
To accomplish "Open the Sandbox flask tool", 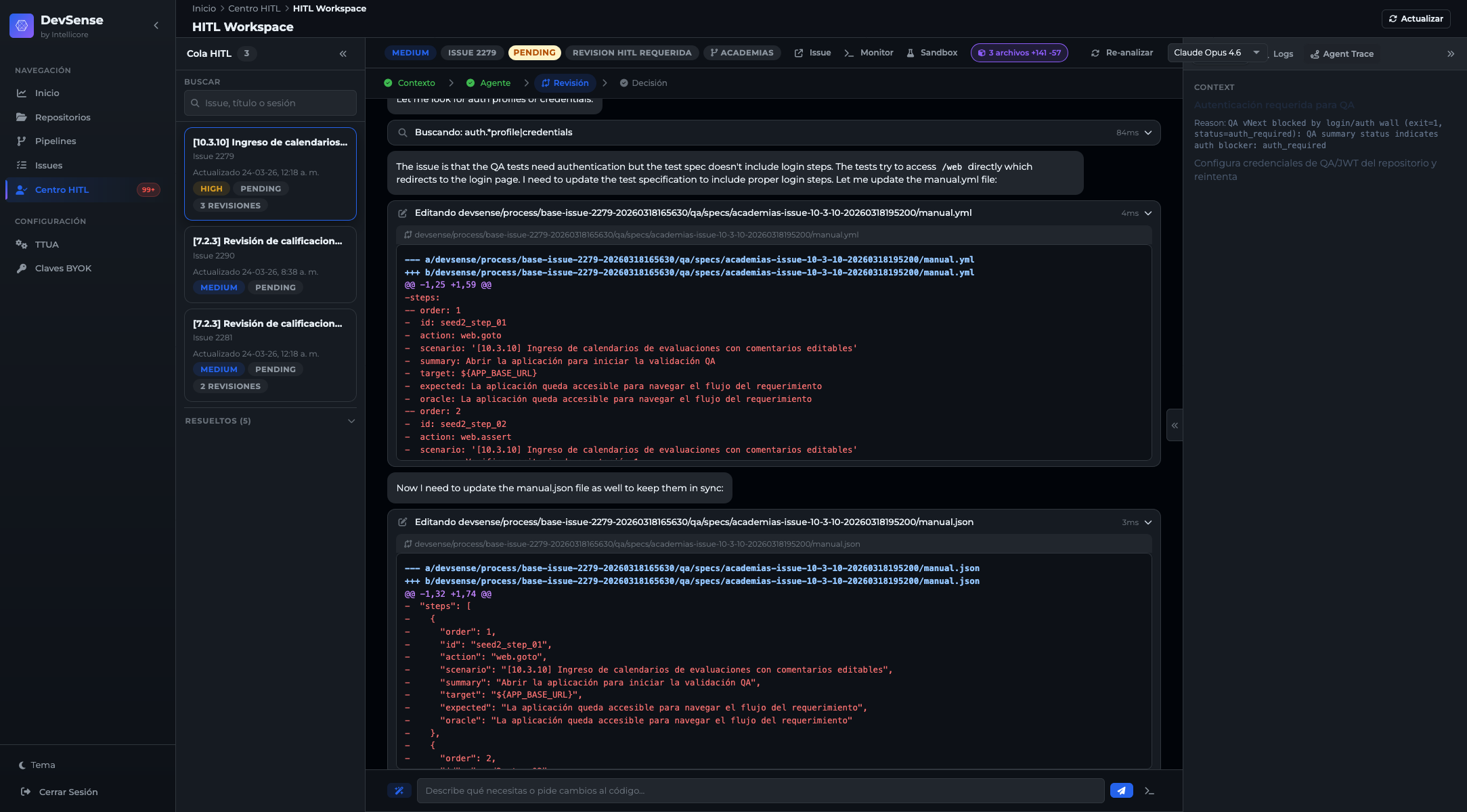I will pos(932,53).
